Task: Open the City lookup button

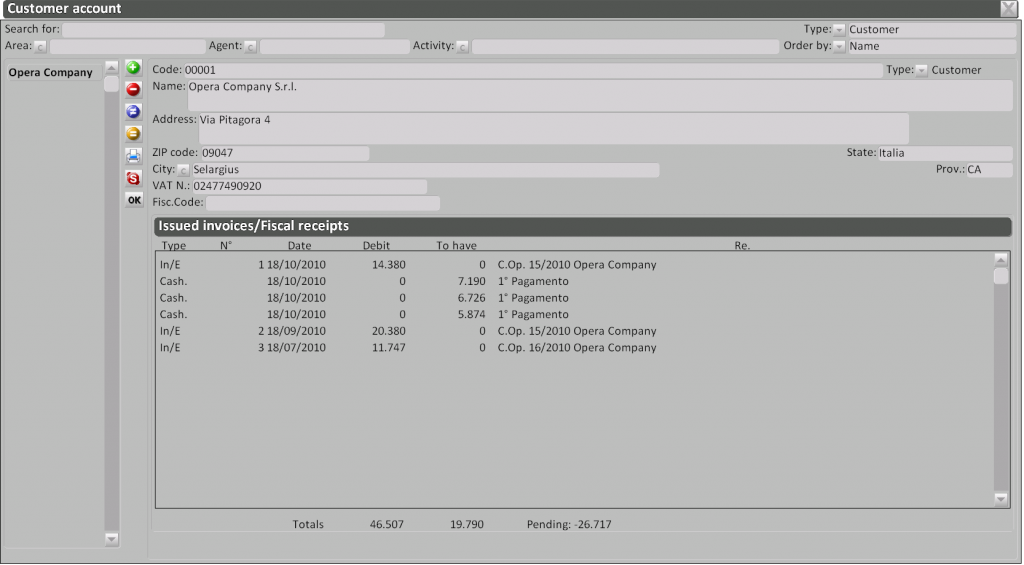Action: point(183,170)
